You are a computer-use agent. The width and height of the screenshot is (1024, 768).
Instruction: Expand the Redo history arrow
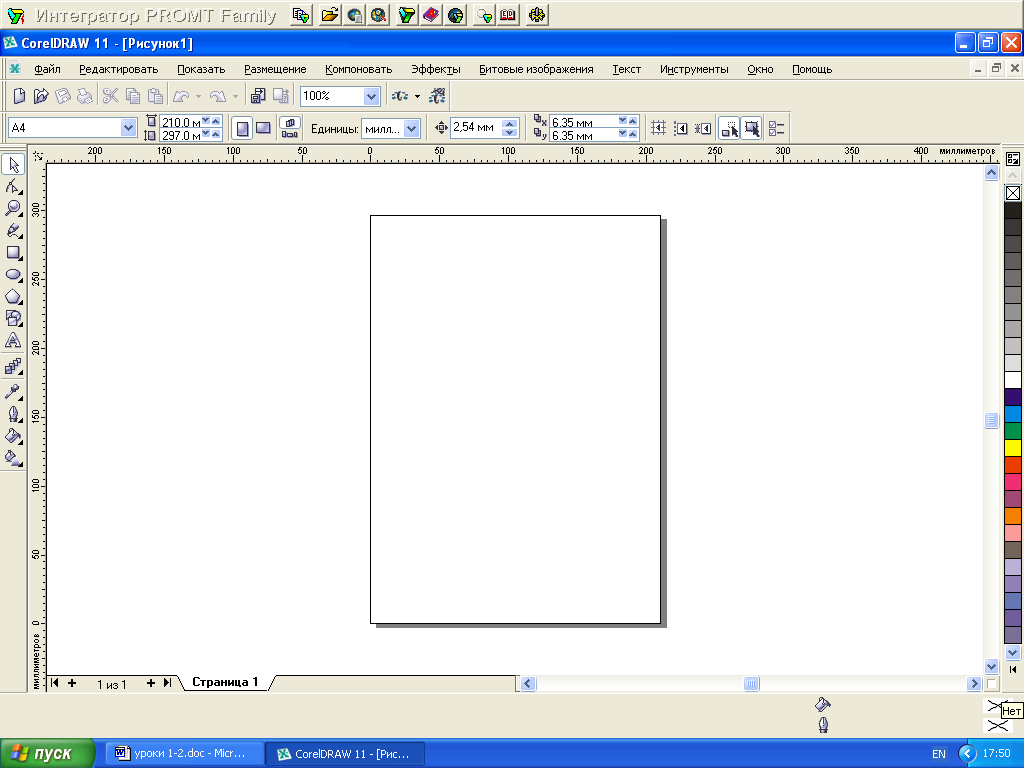tap(236, 97)
